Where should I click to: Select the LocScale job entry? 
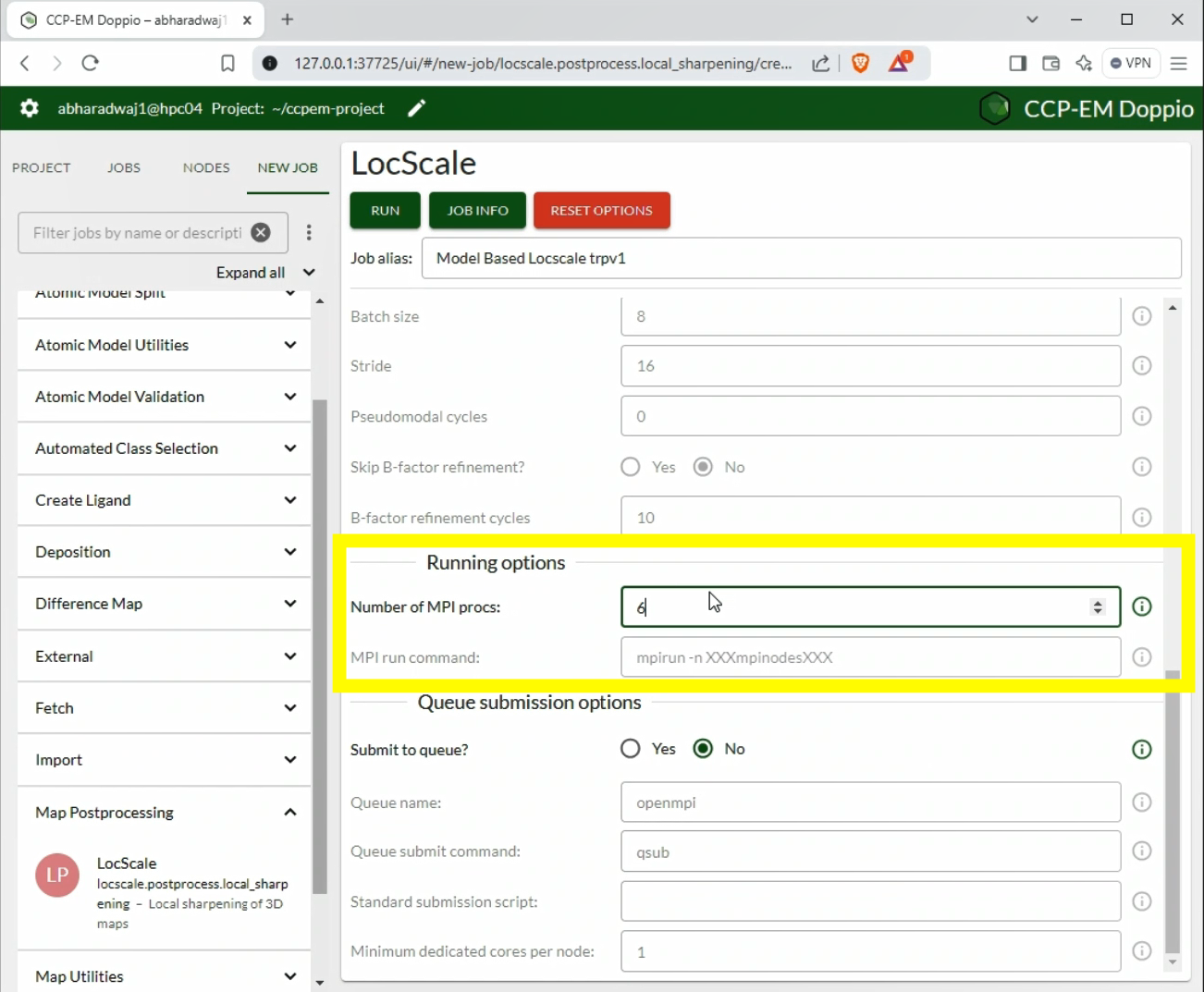pos(164,892)
